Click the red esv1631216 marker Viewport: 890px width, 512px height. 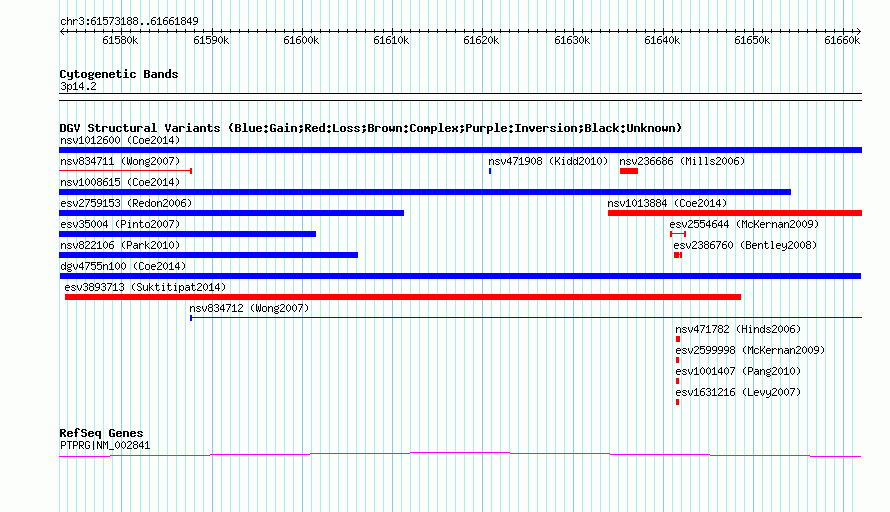coord(677,402)
